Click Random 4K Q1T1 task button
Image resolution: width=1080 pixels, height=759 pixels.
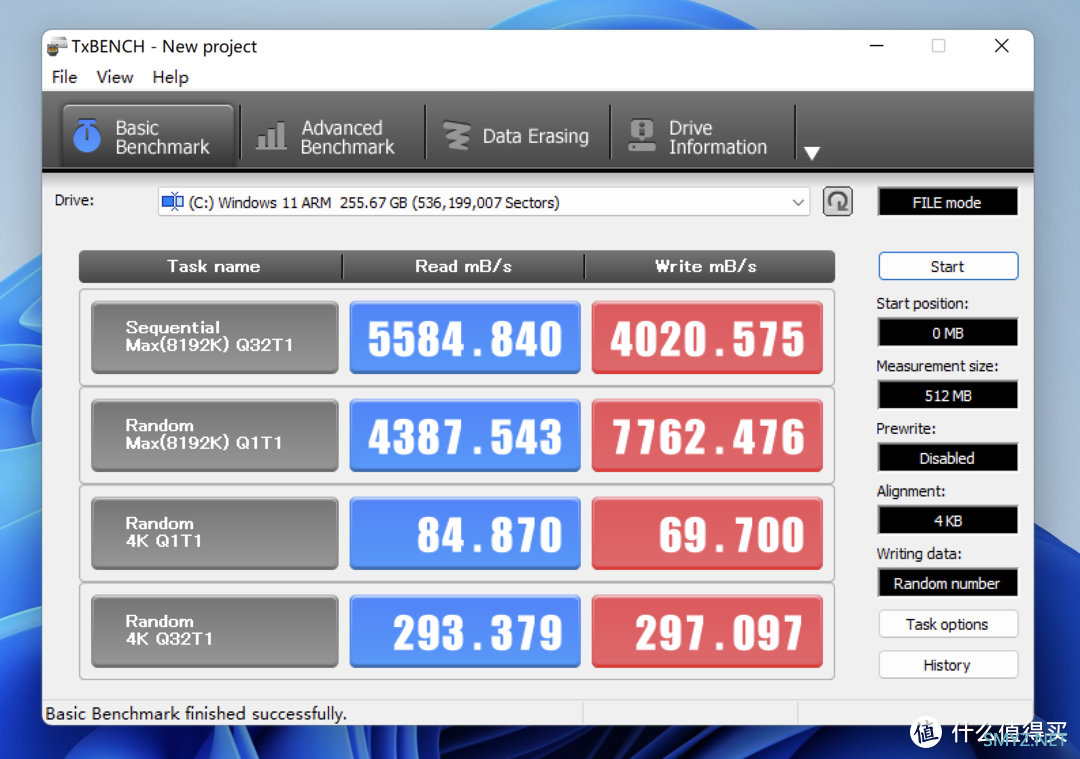pyautogui.click(x=215, y=533)
